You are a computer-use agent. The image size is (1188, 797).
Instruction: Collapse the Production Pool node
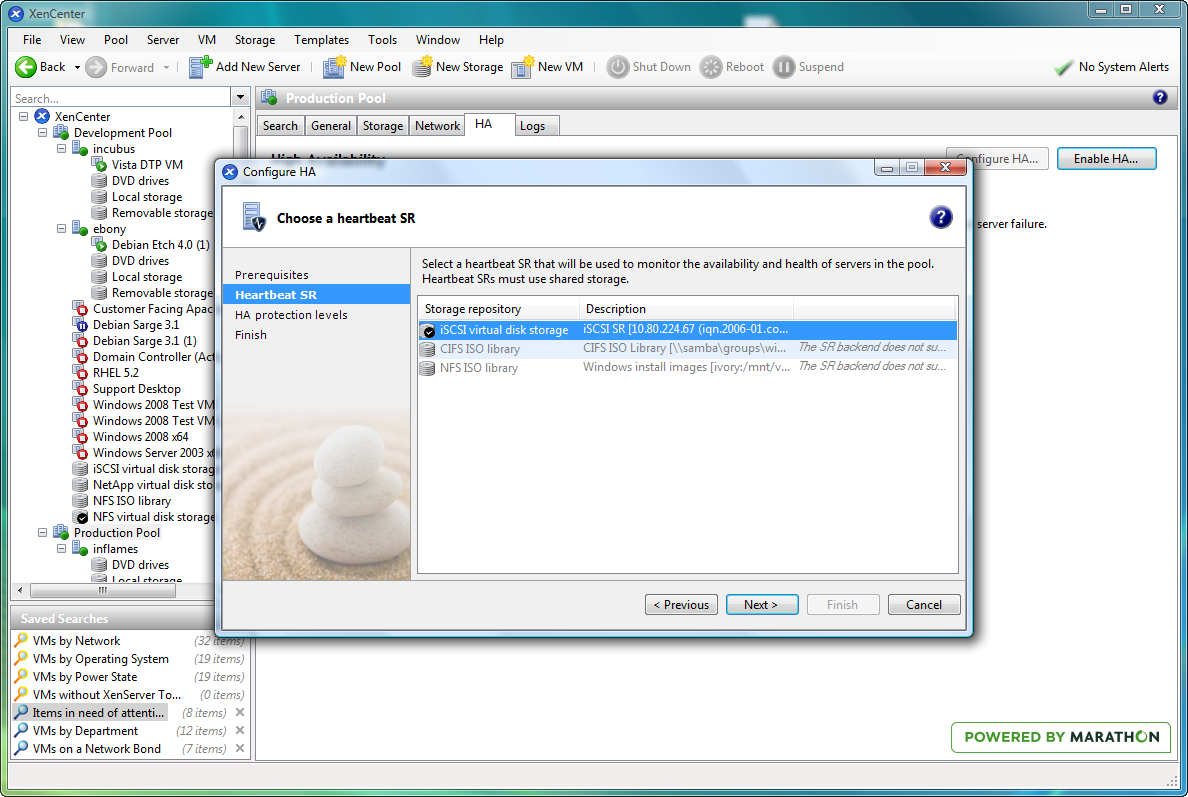pos(42,533)
